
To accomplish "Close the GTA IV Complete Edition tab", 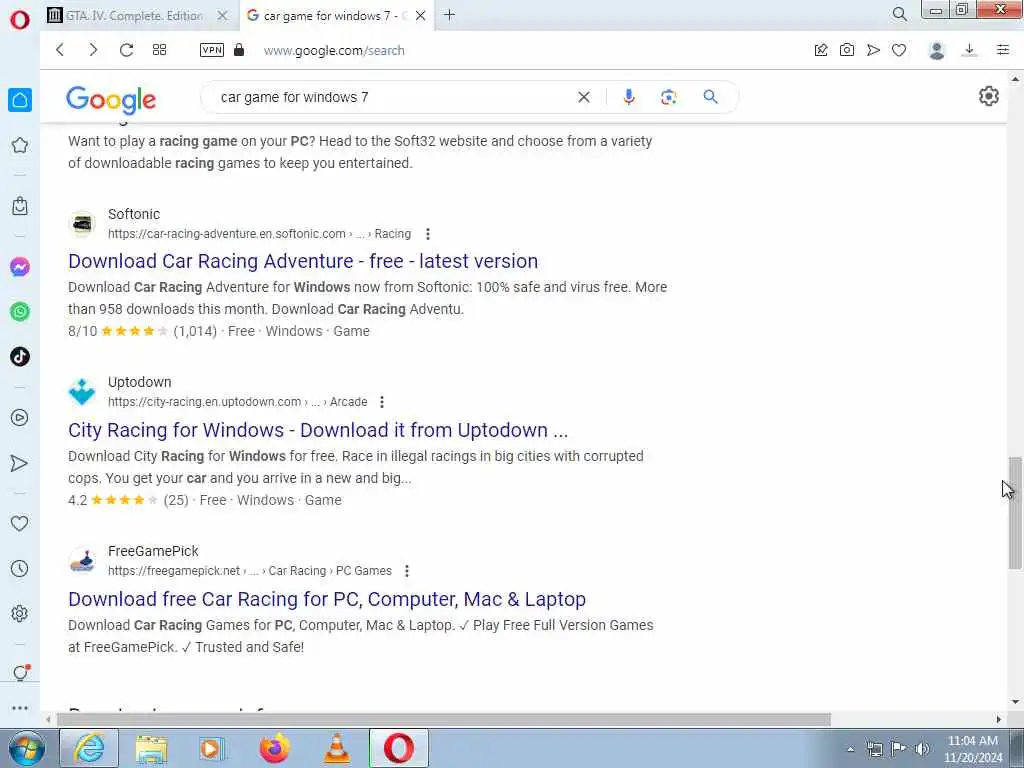I will point(223,15).
